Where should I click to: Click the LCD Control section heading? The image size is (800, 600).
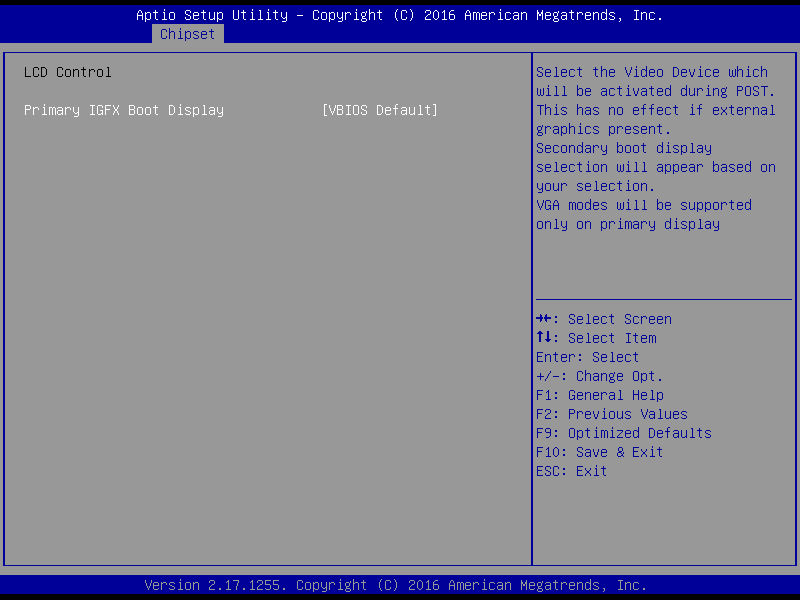tap(68, 72)
